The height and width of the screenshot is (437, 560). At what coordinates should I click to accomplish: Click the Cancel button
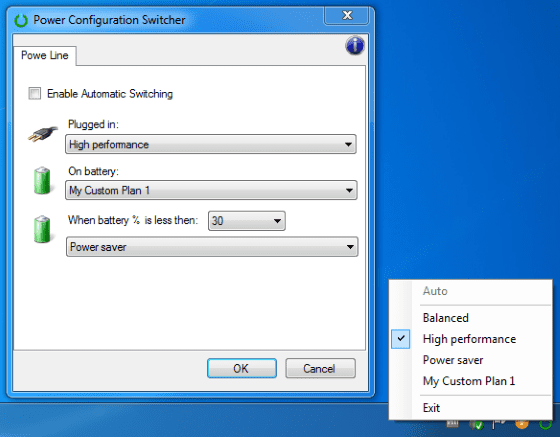(x=320, y=368)
